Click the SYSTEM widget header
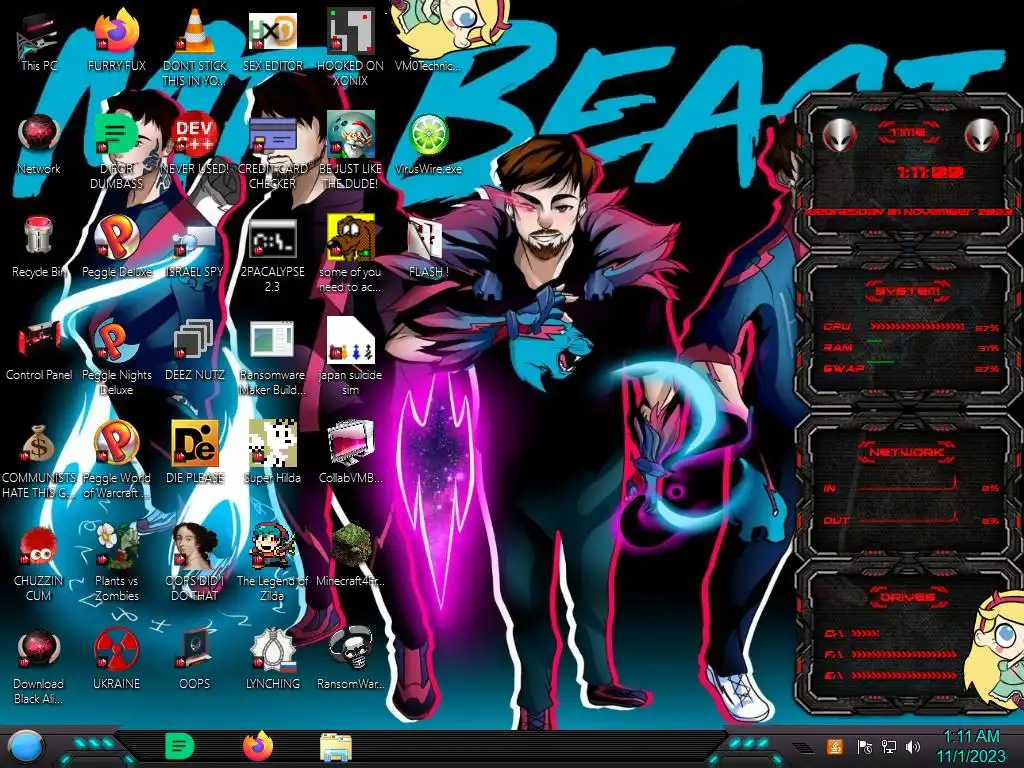 (908, 291)
